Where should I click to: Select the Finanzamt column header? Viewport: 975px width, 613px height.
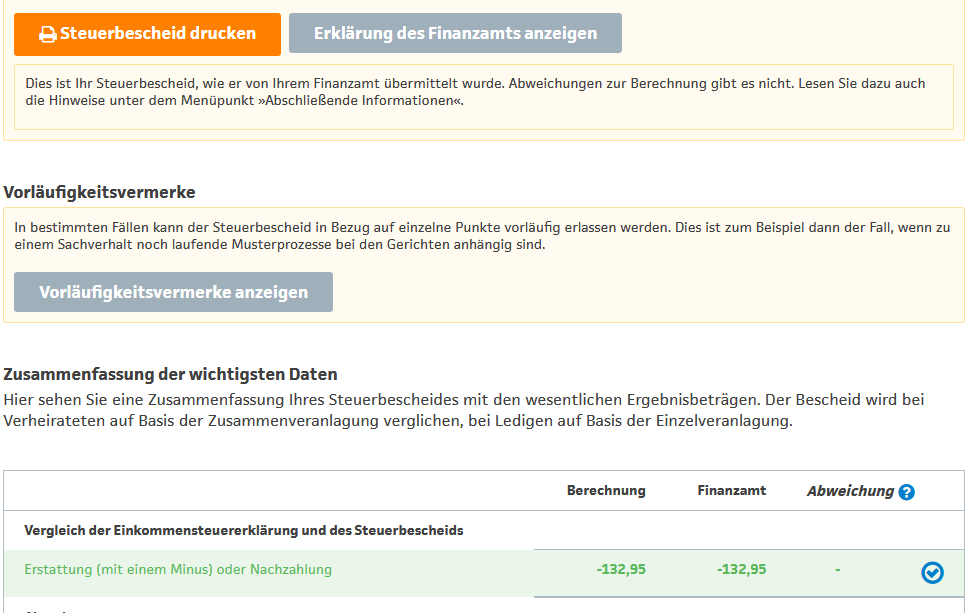731,491
